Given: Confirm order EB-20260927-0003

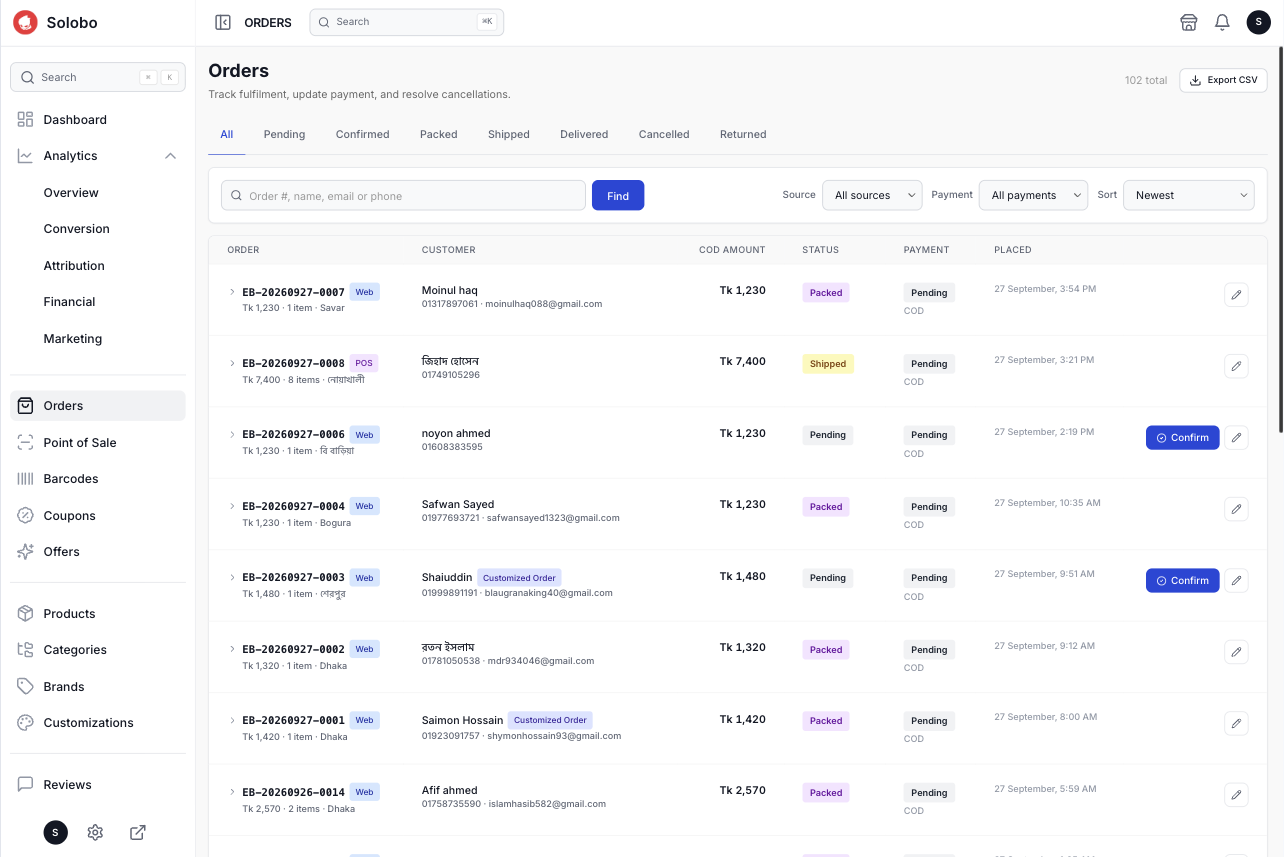Looking at the screenshot, I should 1182,580.
